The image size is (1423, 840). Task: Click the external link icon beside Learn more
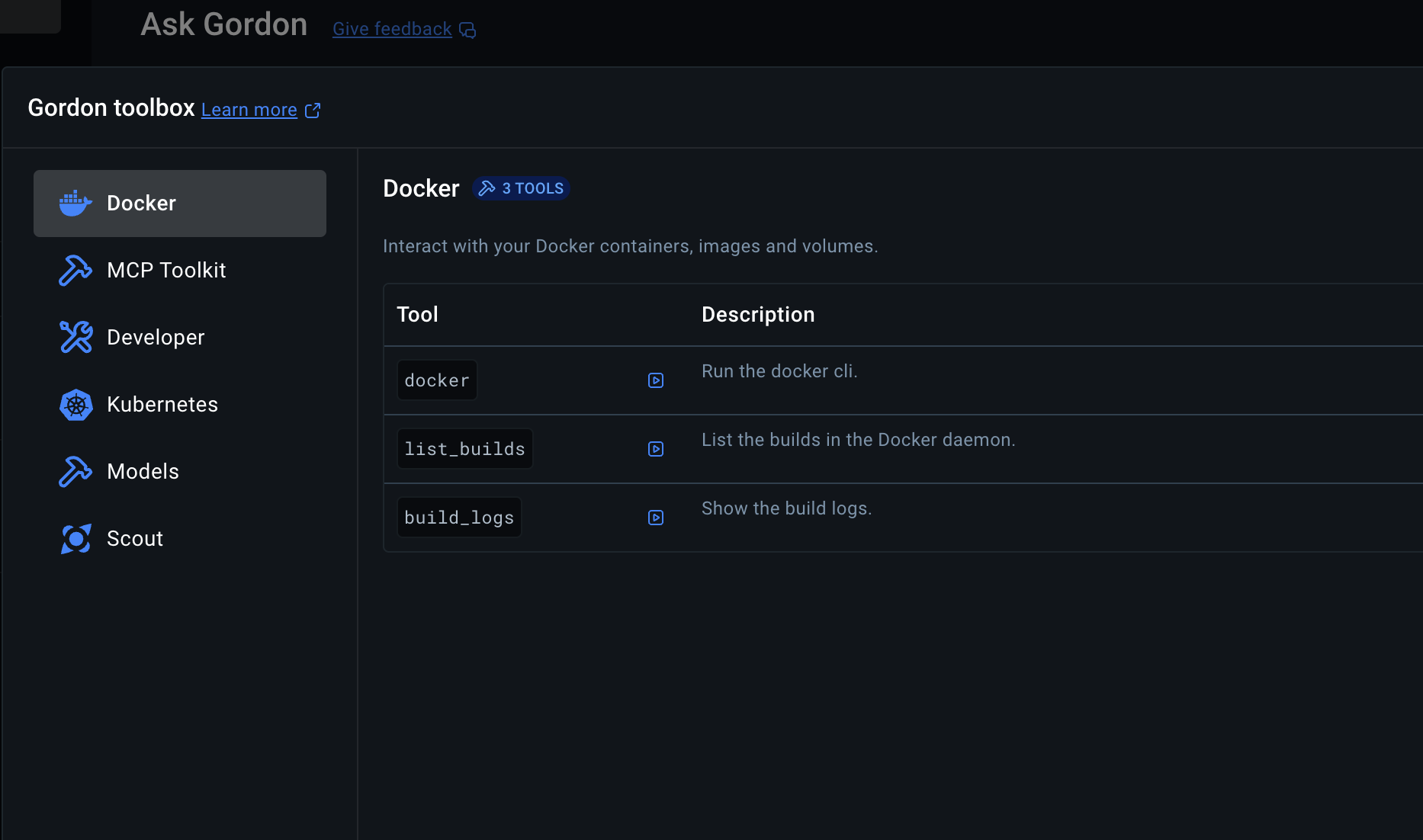point(313,111)
